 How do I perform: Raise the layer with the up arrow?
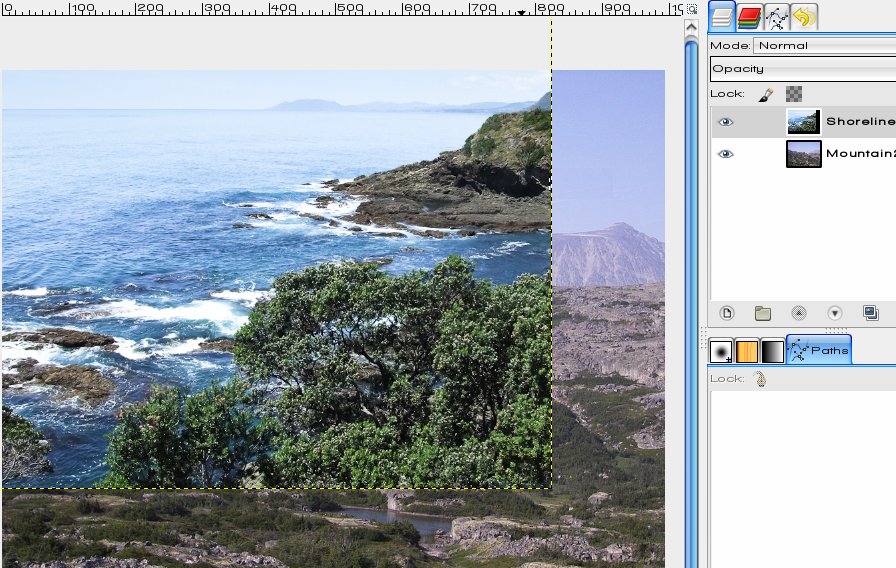(799, 313)
